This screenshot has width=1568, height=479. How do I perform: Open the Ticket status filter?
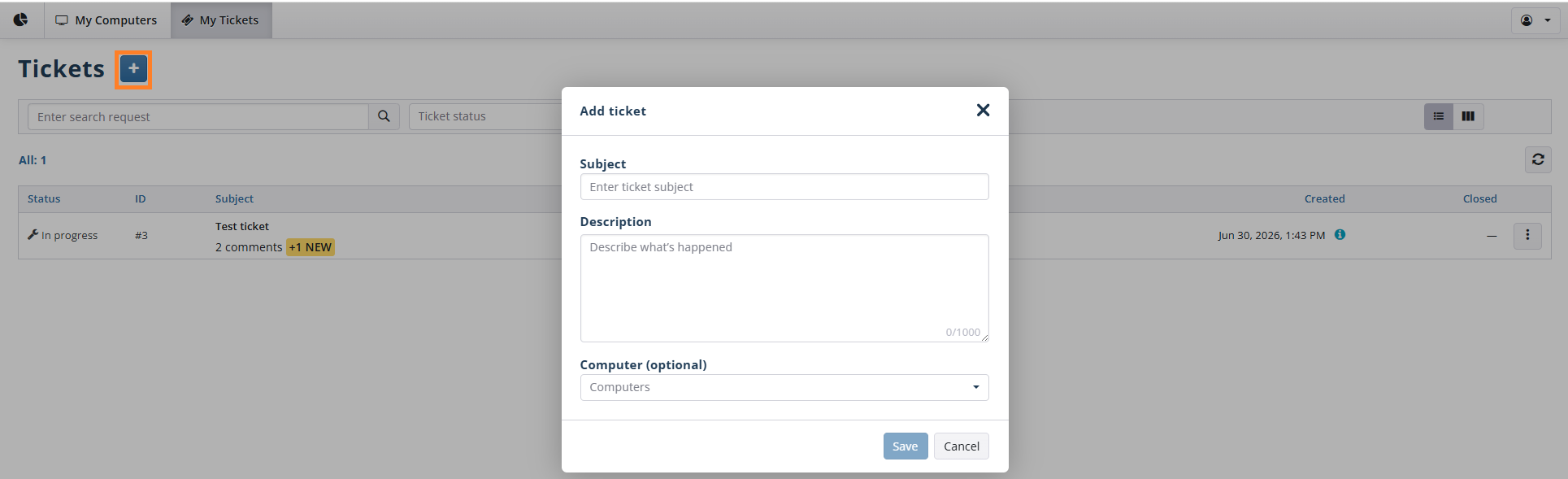485,116
